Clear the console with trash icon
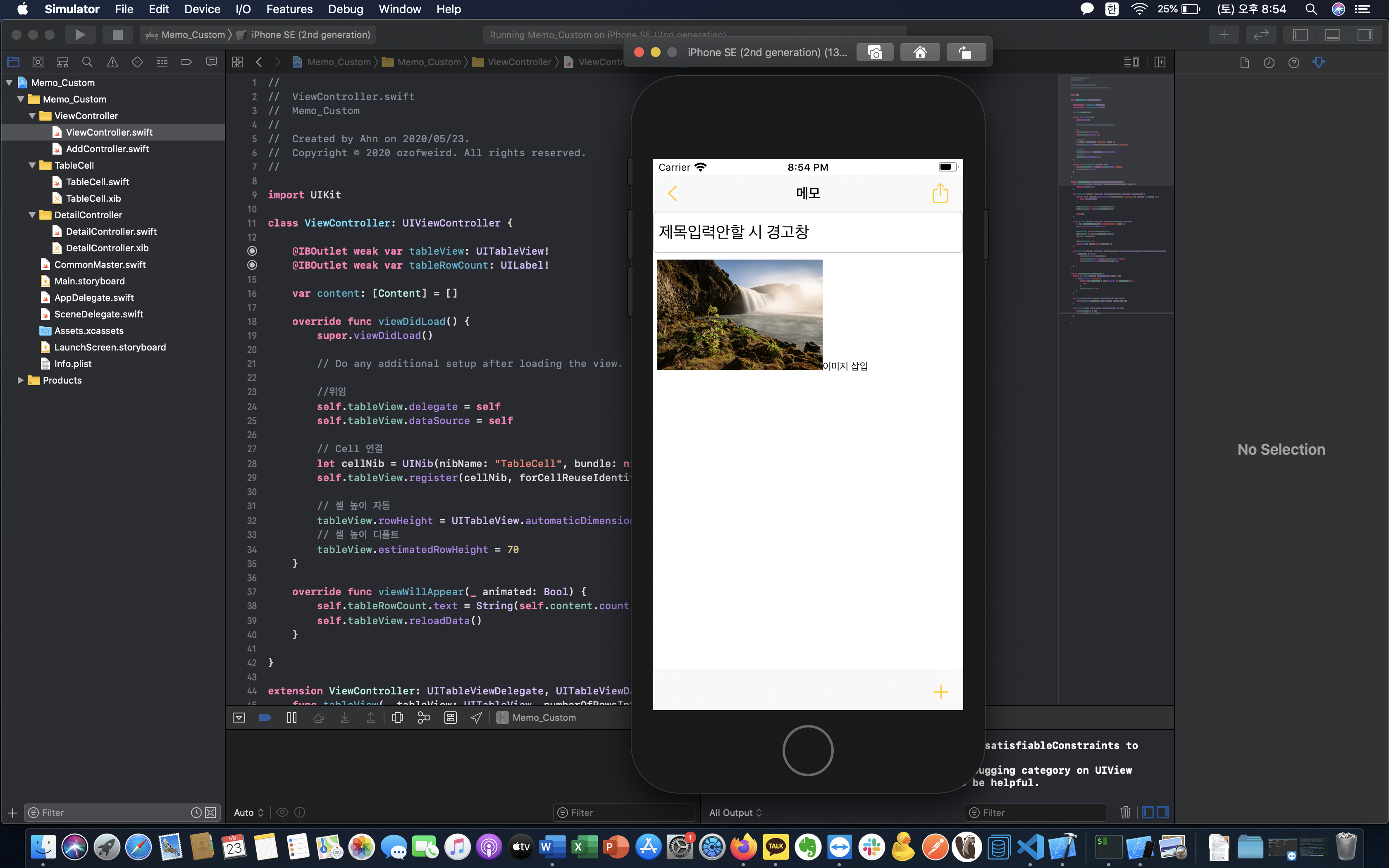This screenshot has width=1389, height=868. (1126, 812)
